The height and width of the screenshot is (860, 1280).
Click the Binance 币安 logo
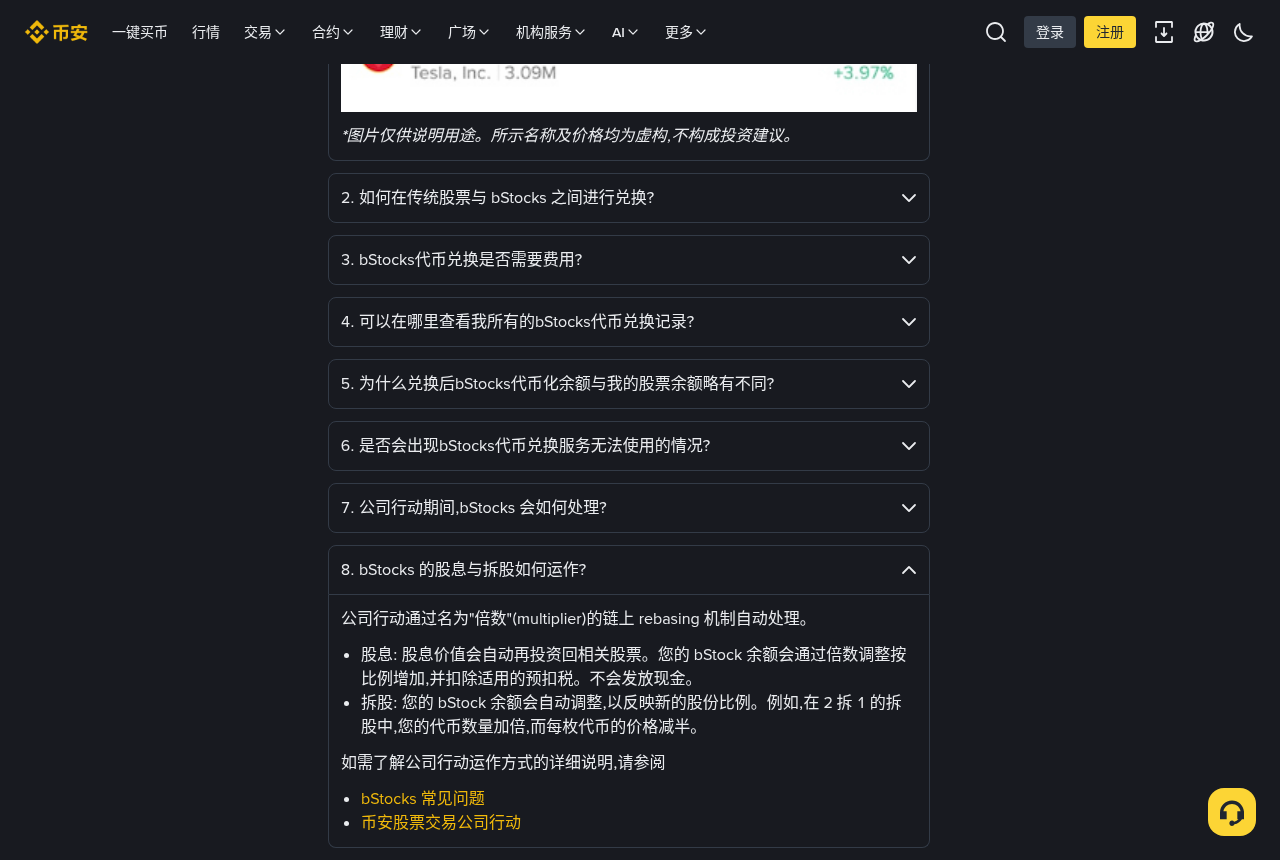pos(56,32)
